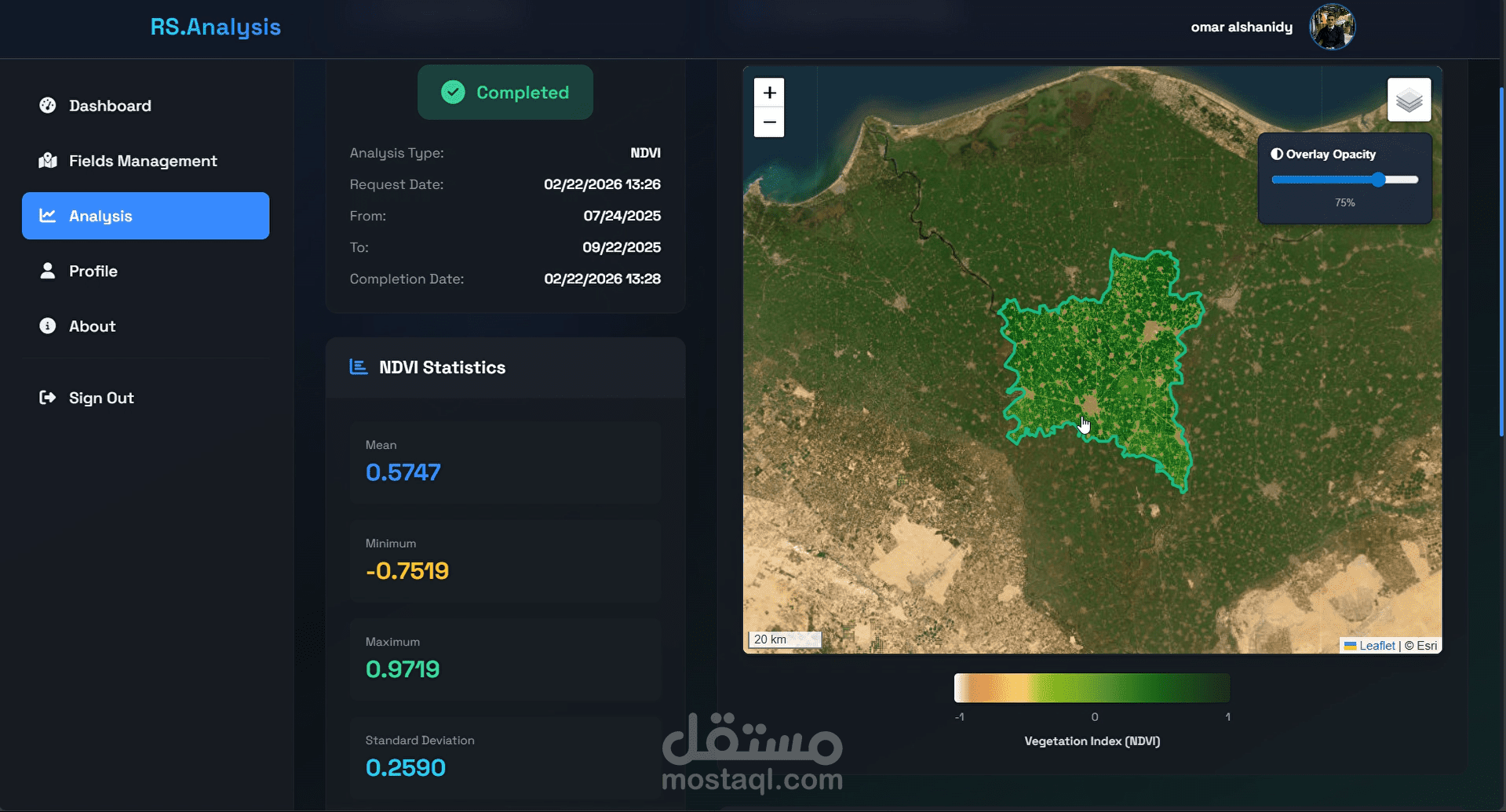Viewport: 1506px width, 812px height.
Task: Click the Vegetation Index (NDVI) legend label
Action: tap(1092, 741)
